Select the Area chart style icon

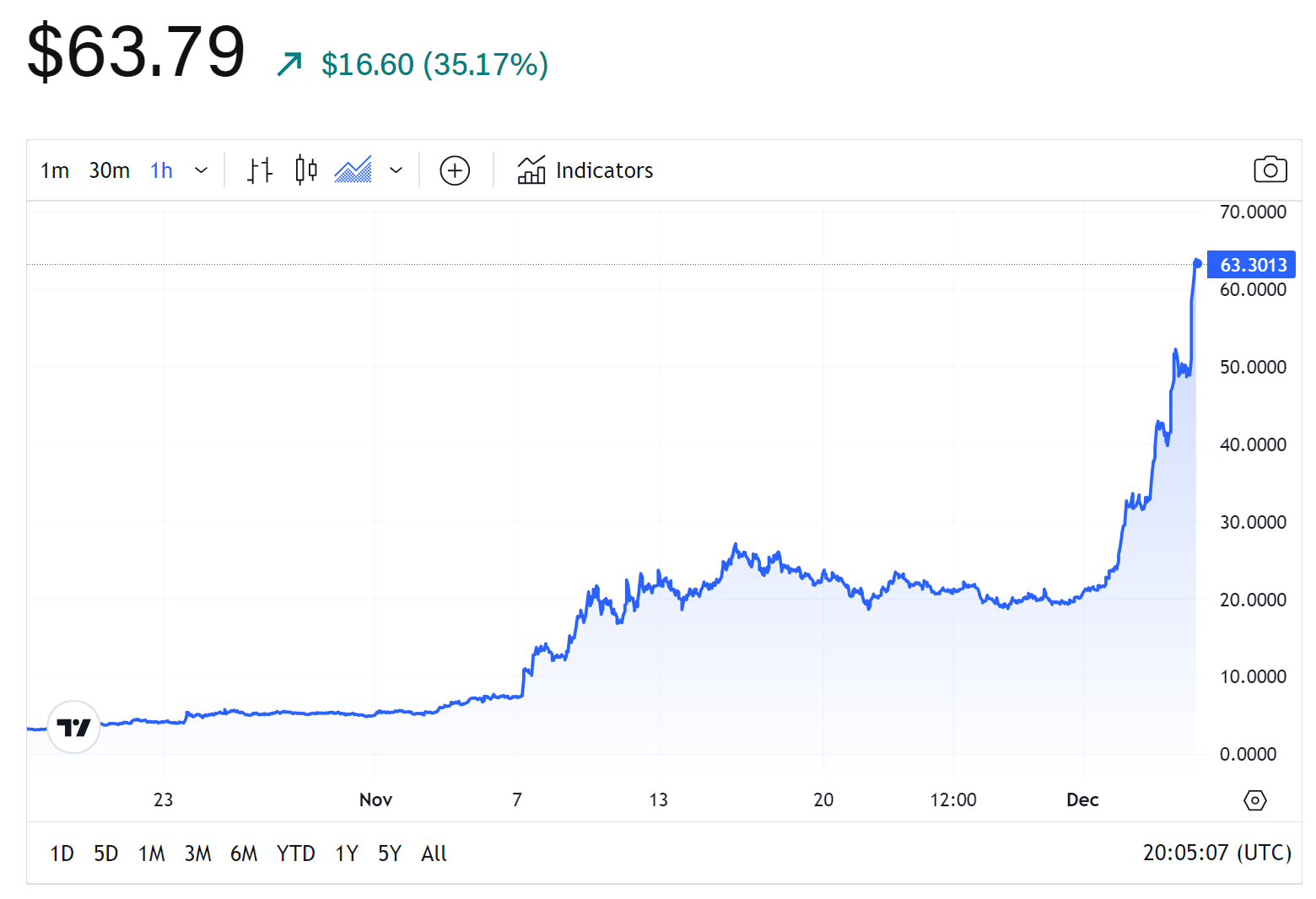(353, 170)
